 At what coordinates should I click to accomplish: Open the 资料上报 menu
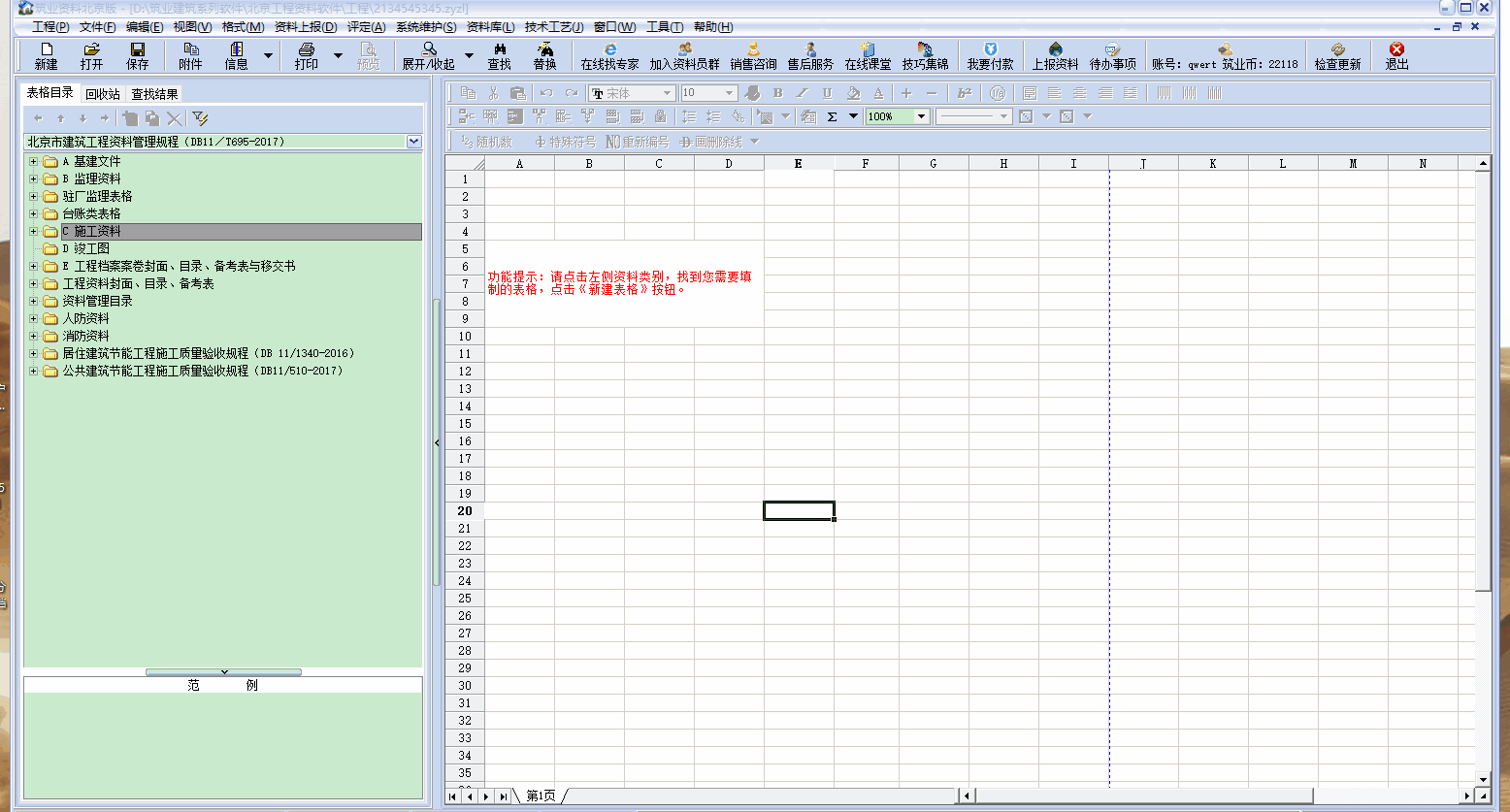[x=306, y=27]
